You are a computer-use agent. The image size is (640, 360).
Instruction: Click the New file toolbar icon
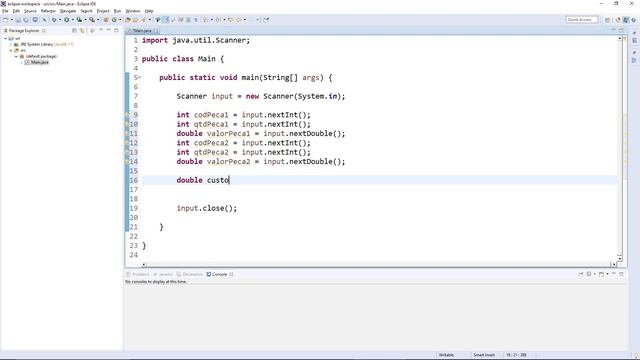point(6,20)
